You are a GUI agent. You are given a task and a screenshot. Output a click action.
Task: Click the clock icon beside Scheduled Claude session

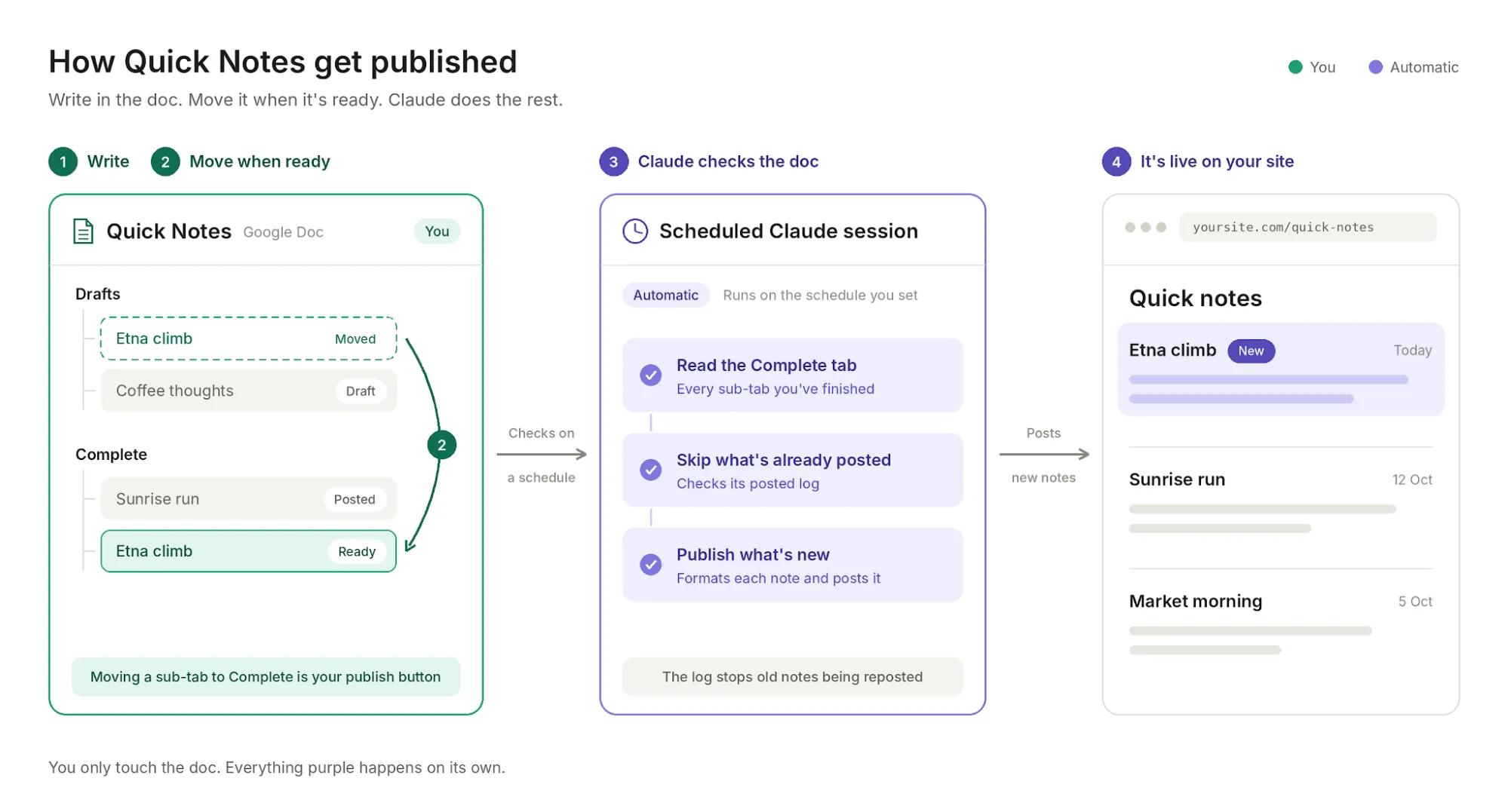pyautogui.click(x=635, y=231)
